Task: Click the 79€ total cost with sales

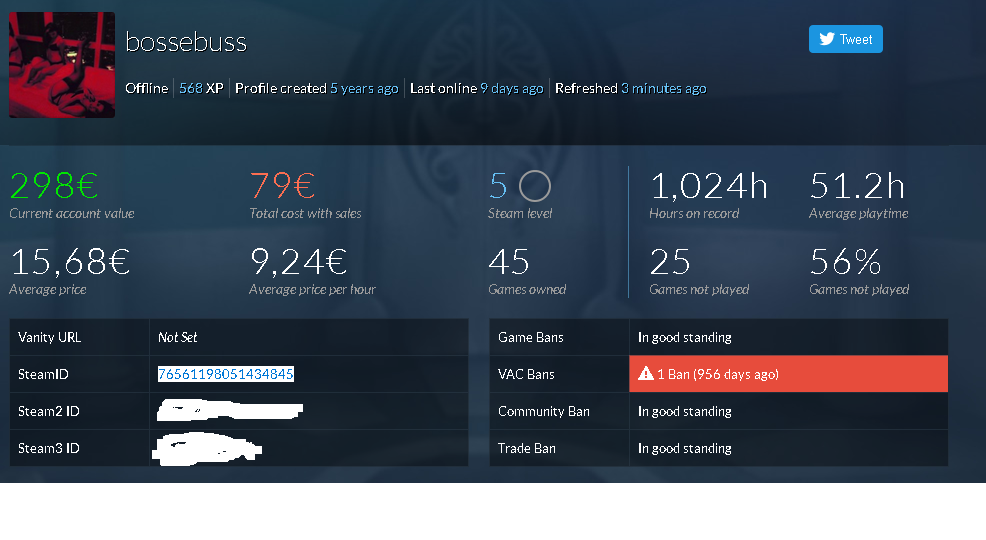Action: 282,186
